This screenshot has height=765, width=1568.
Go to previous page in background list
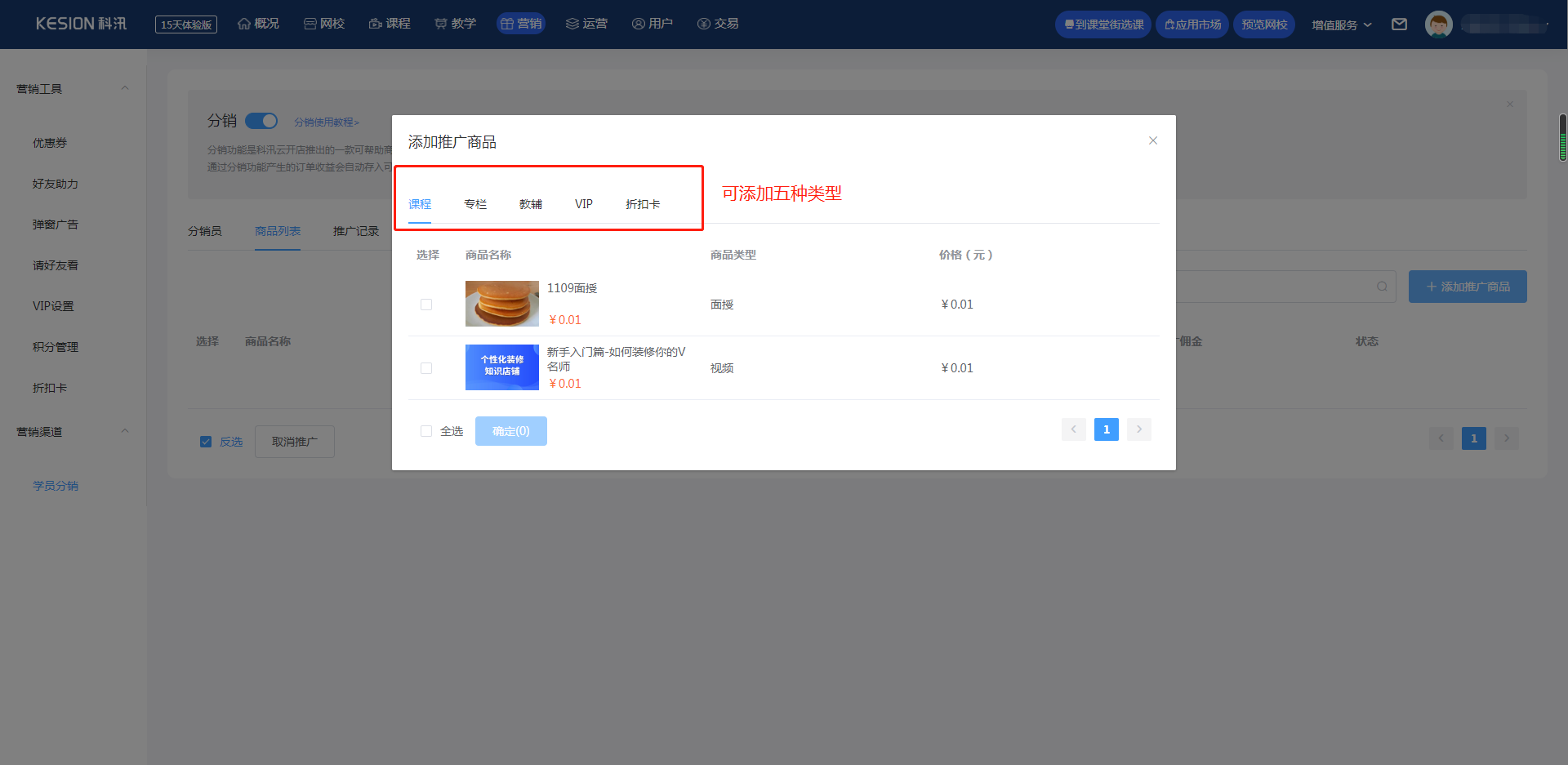[1441, 438]
